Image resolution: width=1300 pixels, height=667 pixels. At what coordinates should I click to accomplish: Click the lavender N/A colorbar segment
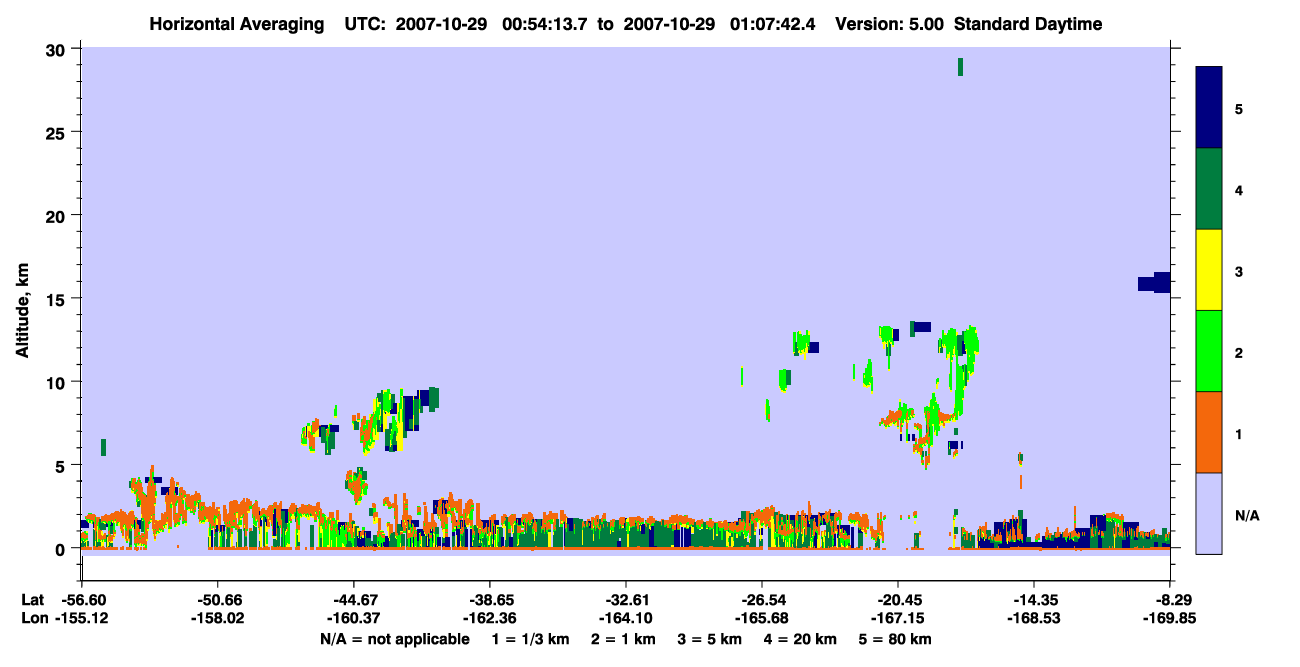1209,513
